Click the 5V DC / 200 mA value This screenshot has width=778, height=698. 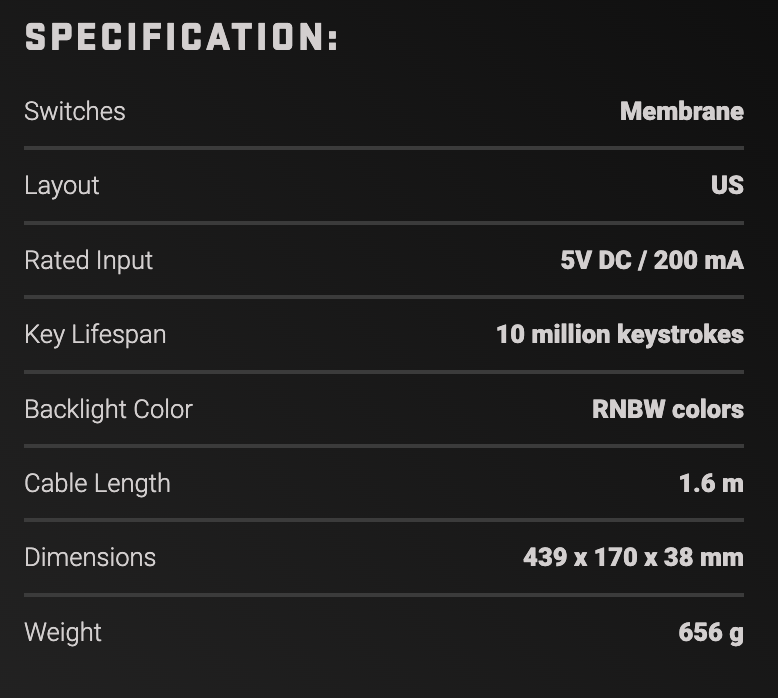coord(652,260)
